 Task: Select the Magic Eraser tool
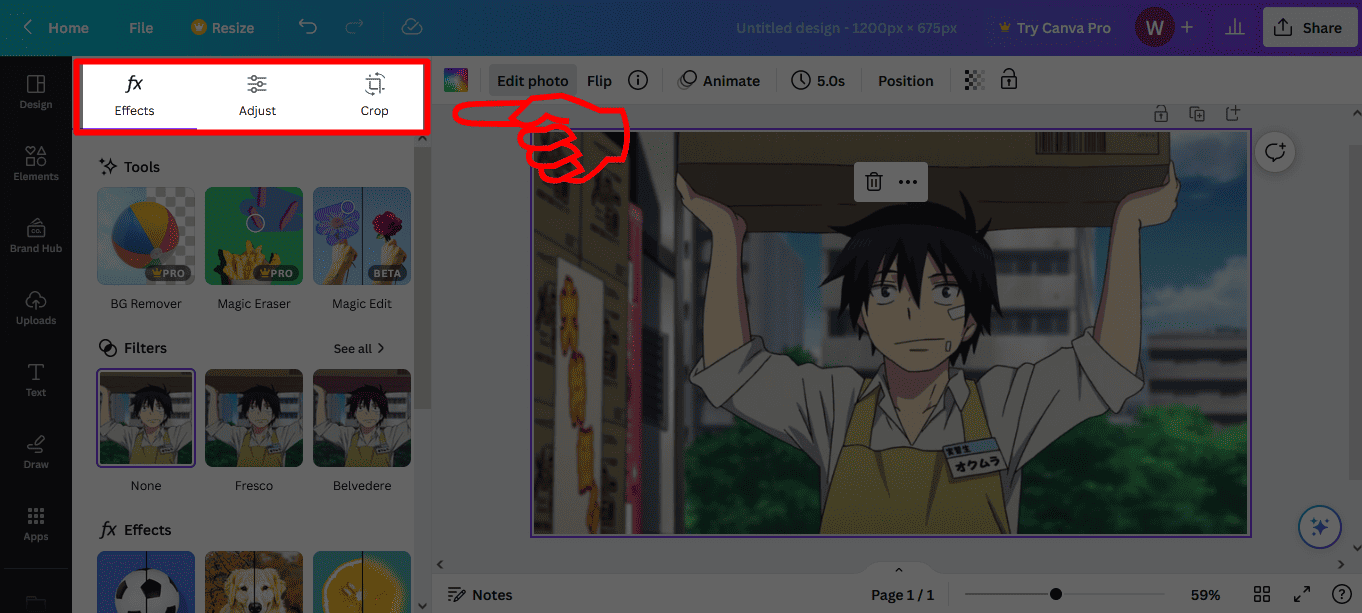tap(254, 236)
